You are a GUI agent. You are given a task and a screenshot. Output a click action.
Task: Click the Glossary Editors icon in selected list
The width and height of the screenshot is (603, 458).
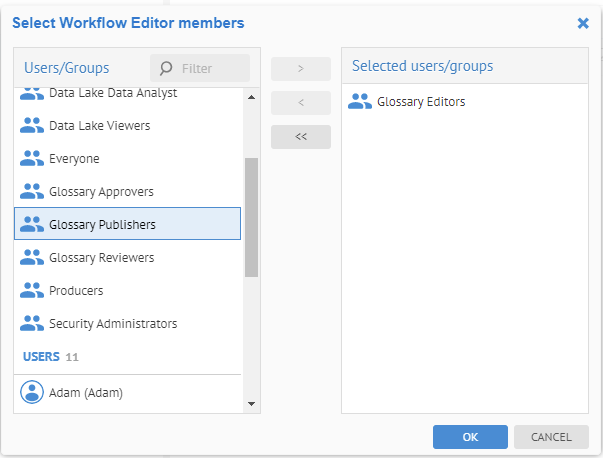pos(360,101)
